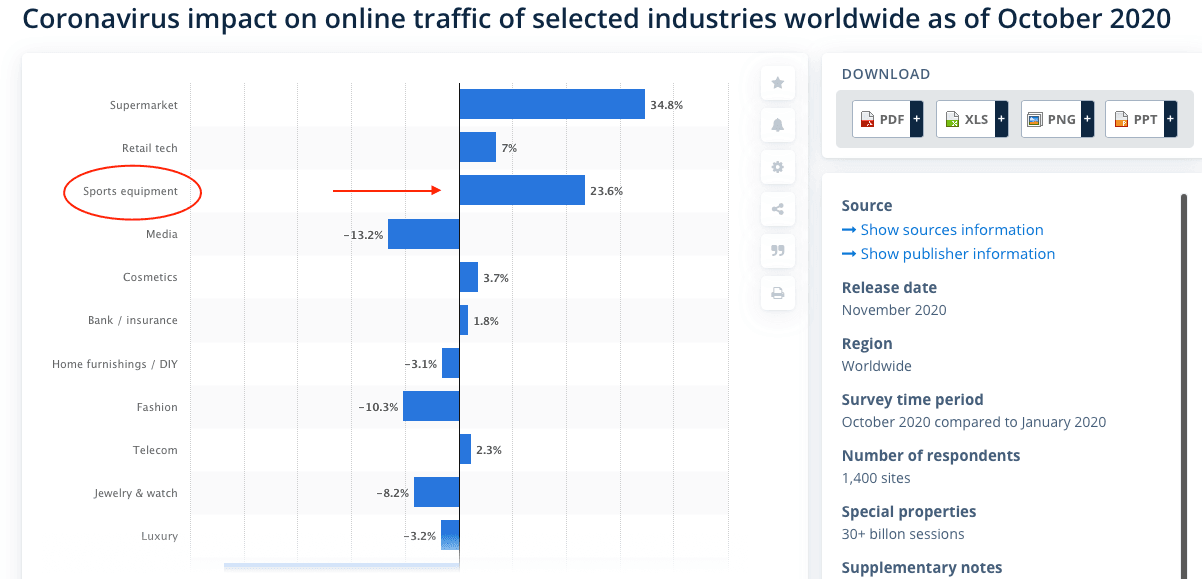This screenshot has width=1202, height=579.
Task: Click the Bank / insurance axis label
Action: click(133, 320)
